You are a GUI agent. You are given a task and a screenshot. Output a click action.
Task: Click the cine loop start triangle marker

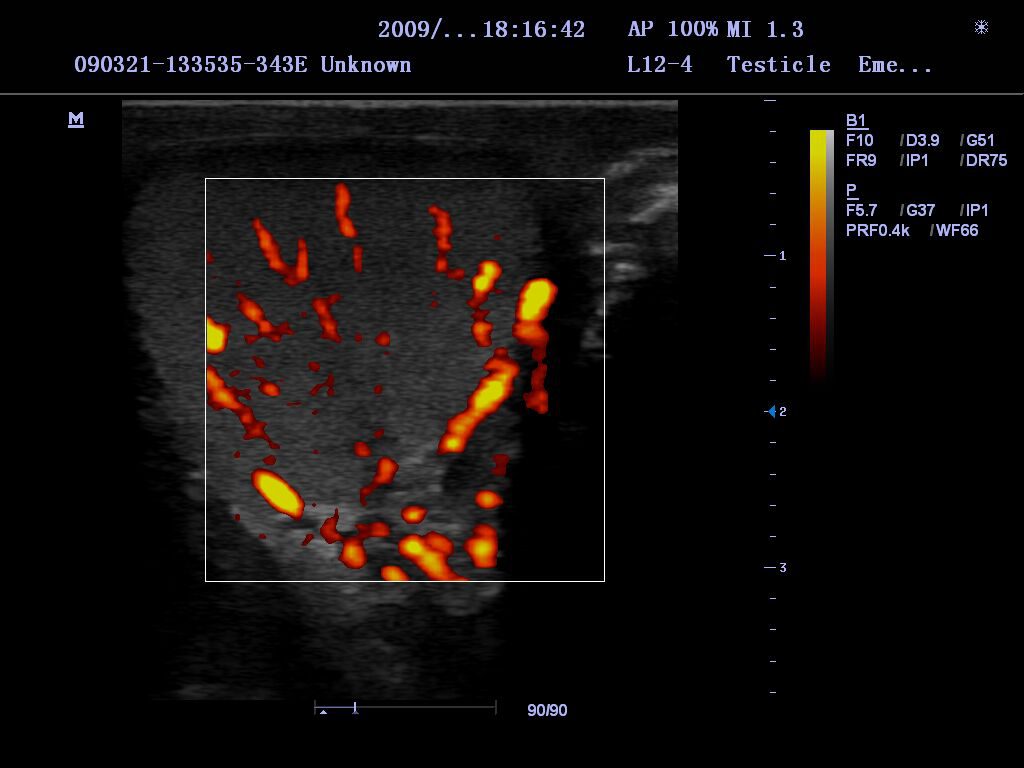click(323, 711)
